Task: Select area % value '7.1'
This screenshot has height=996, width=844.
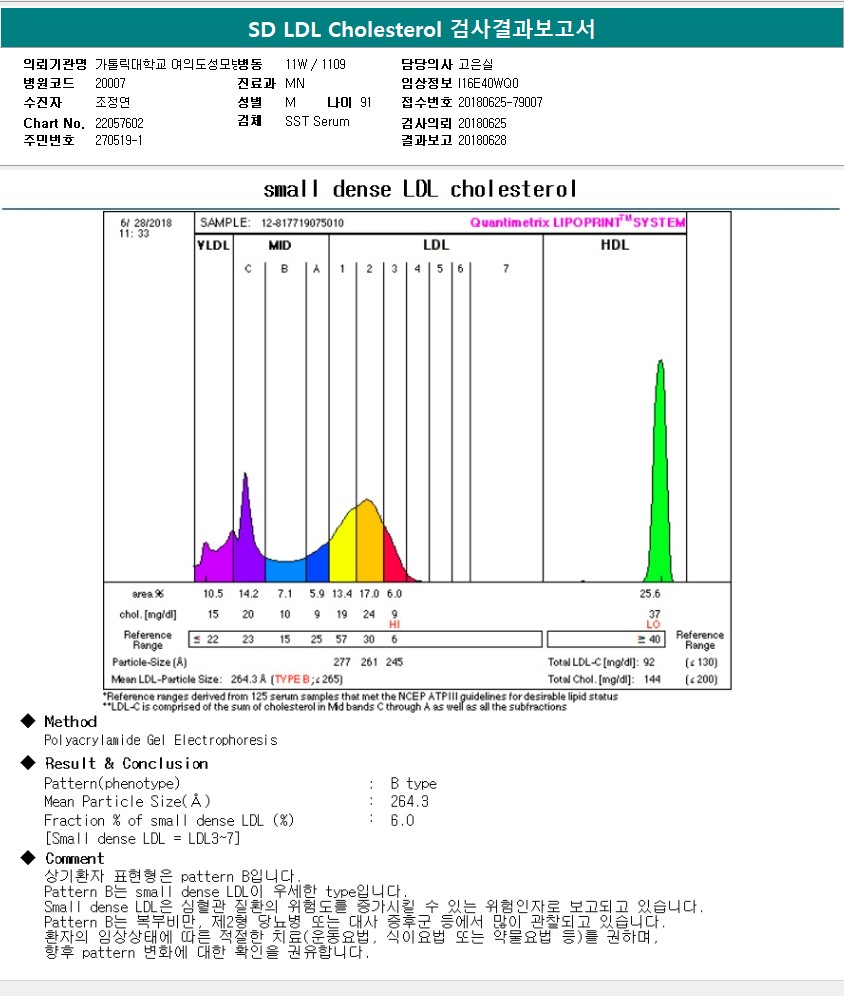Action: coord(285,594)
